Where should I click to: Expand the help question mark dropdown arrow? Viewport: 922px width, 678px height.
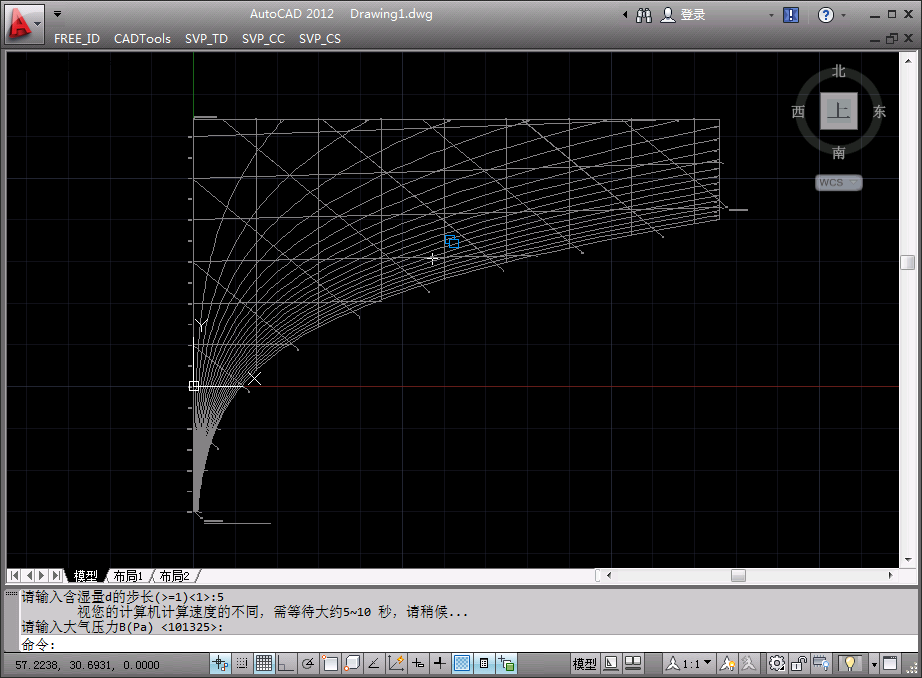click(x=844, y=15)
